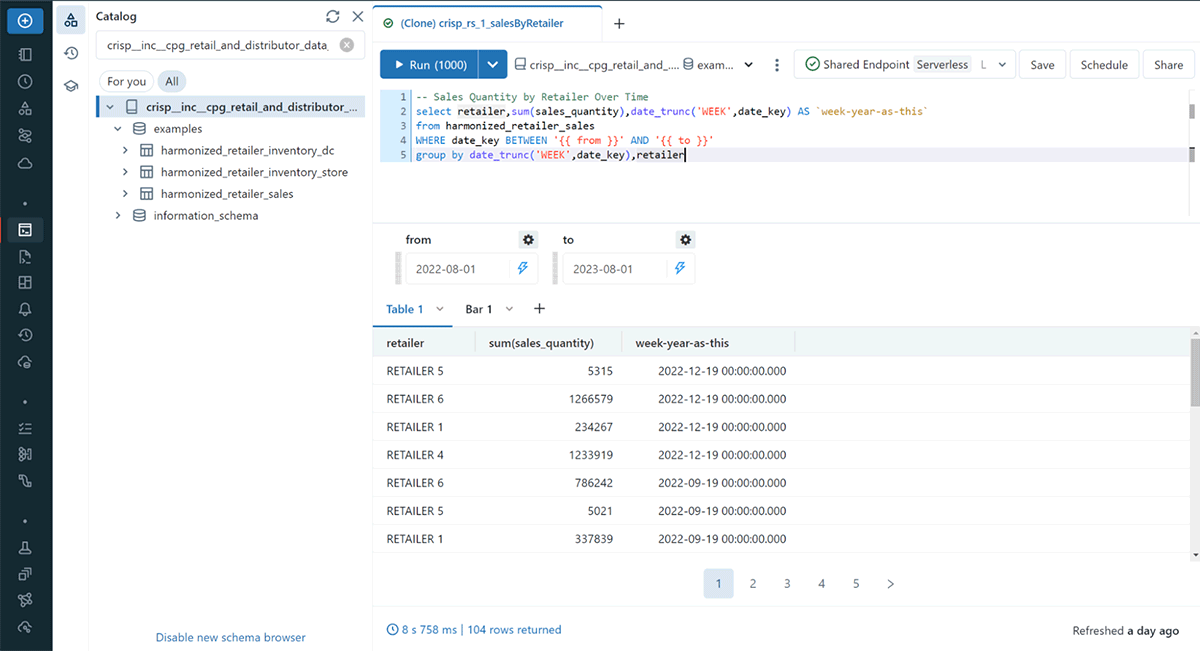
Task: Click the SQL Editor sidebar icon
Action: [x=25, y=230]
